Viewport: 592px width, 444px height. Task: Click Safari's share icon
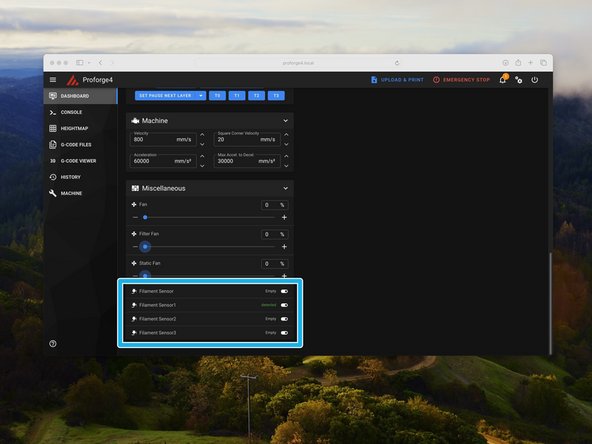[518, 63]
